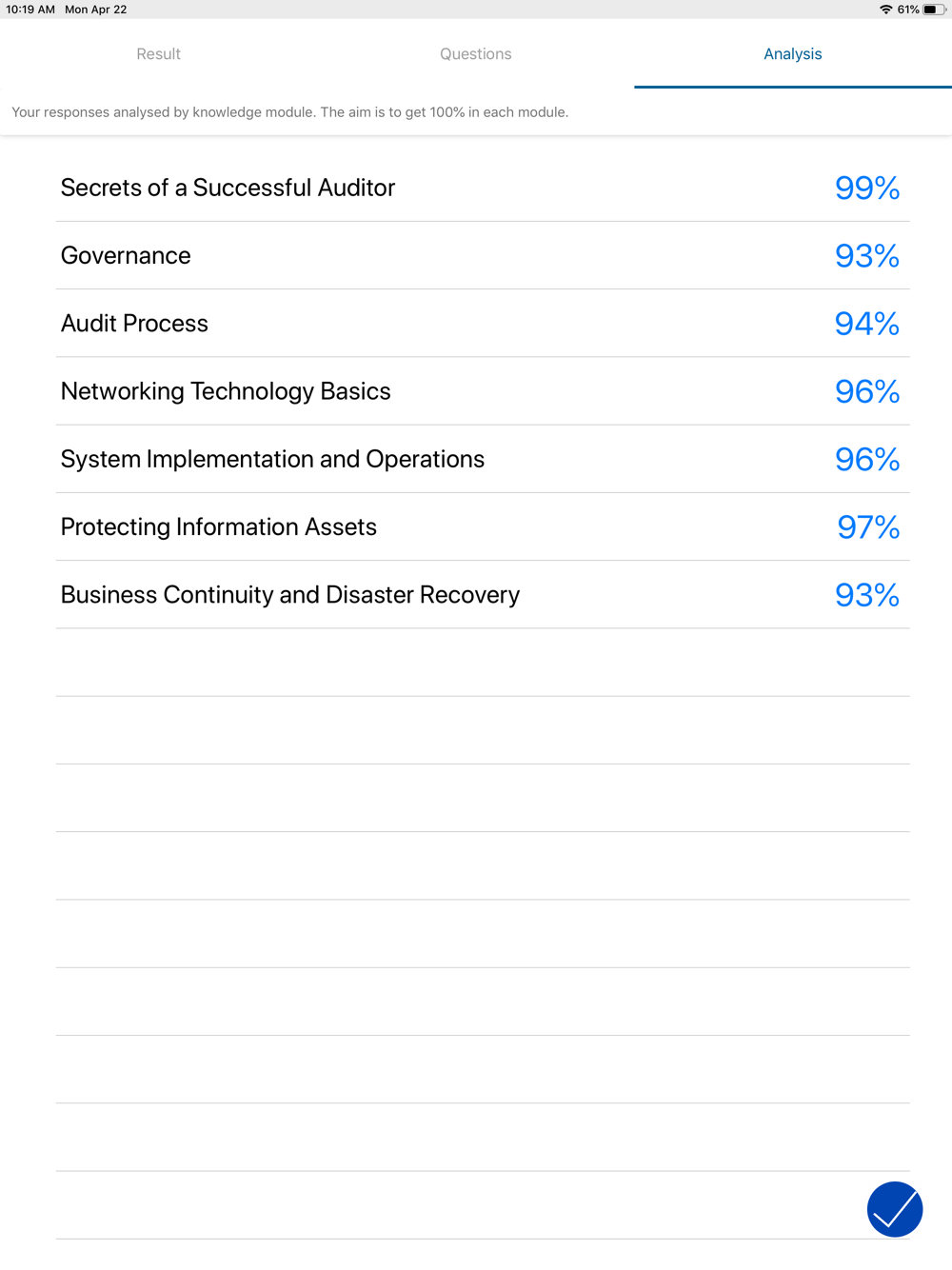Click the 94% Audit Process score
Viewport: 952px width, 1270px height.
867,324
